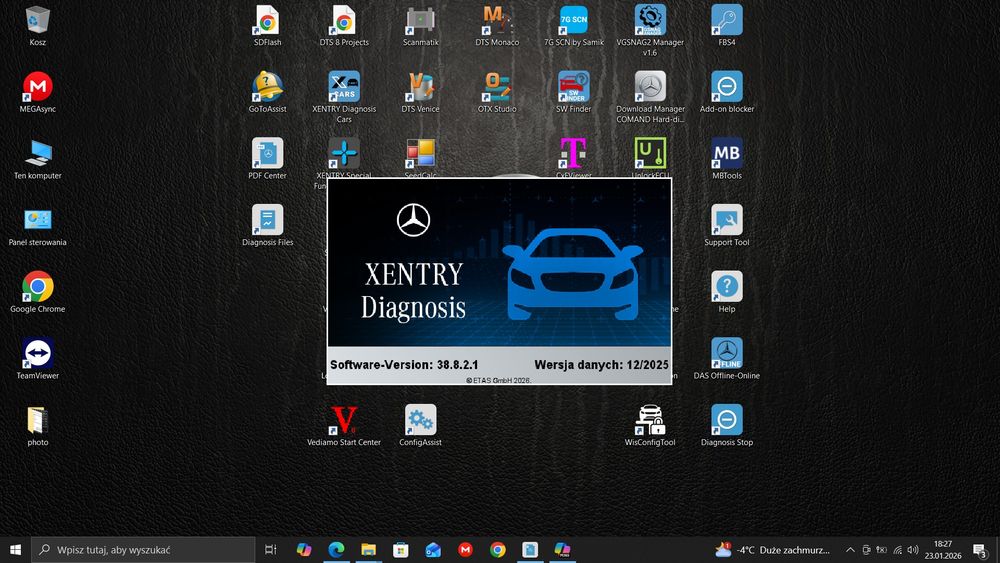Screen dimensions: 1000x563
Task: Open network status in system tray
Action: 897,550
